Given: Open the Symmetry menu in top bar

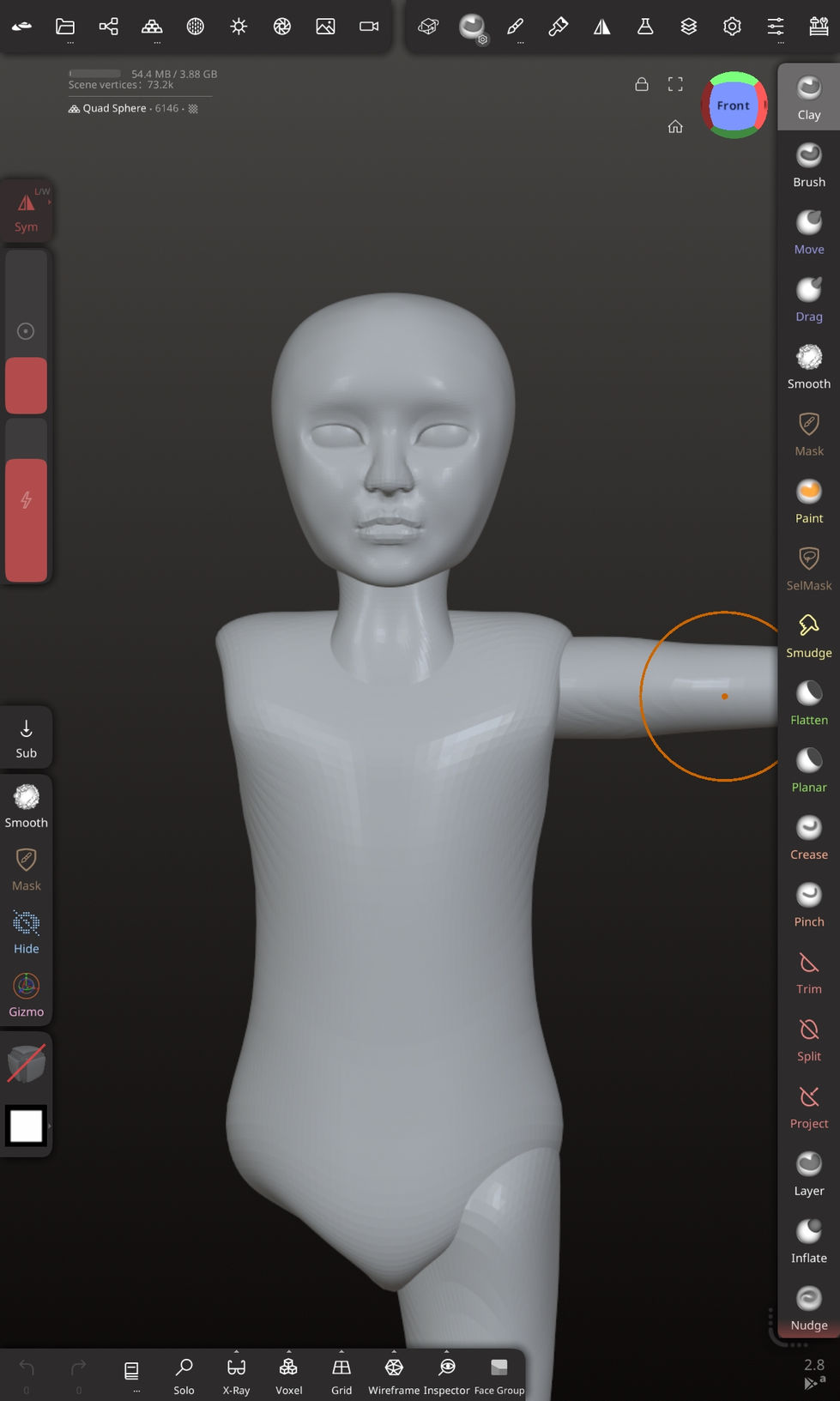Looking at the screenshot, I should tap(602, 27).
